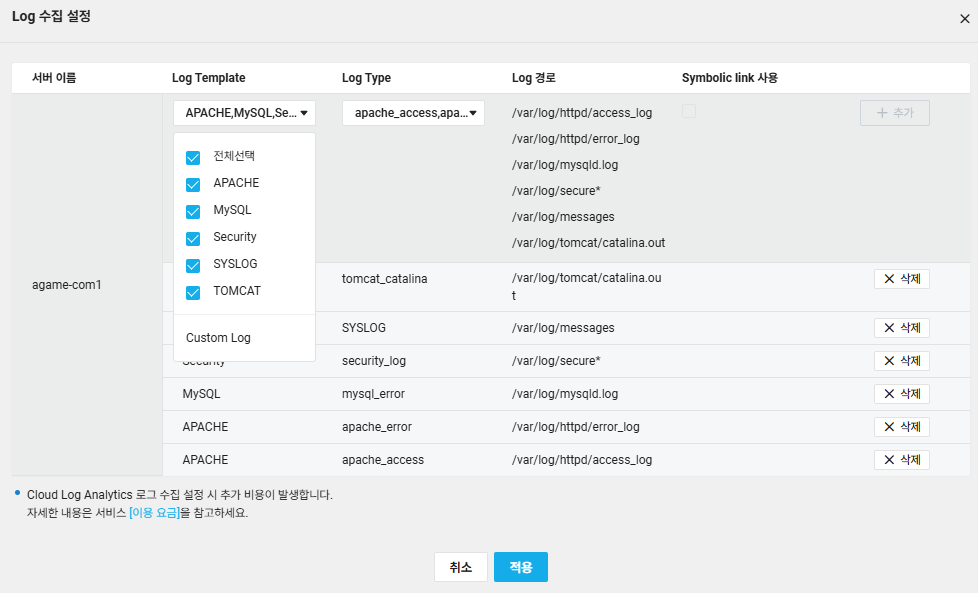Screen dimensions: 978x593
Task: Uncheck the APACHE template checkbox
Action: click(193, 185)
